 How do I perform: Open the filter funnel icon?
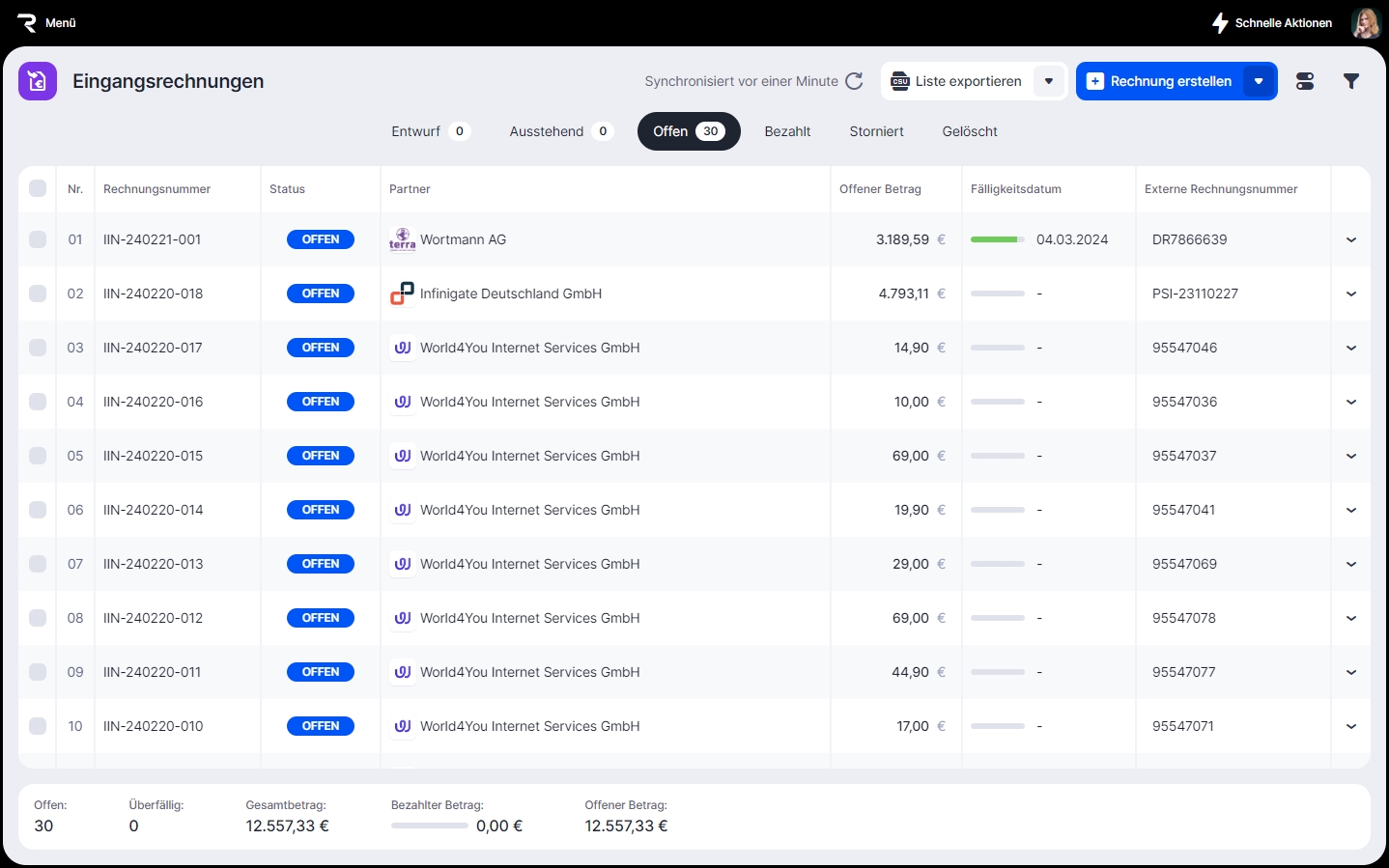[1351, 81]
